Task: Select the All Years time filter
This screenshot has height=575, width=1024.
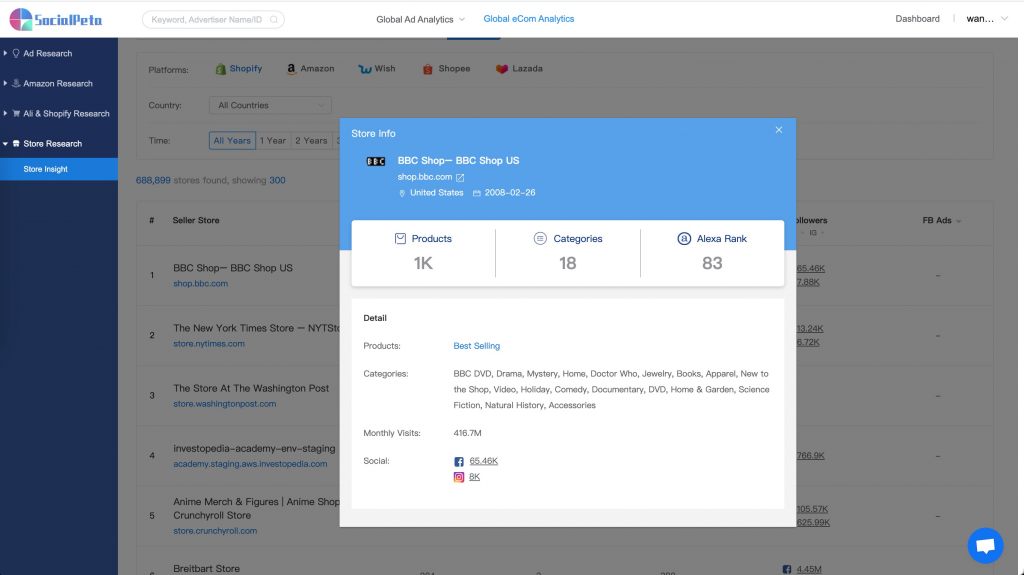Action: point(232,140)
